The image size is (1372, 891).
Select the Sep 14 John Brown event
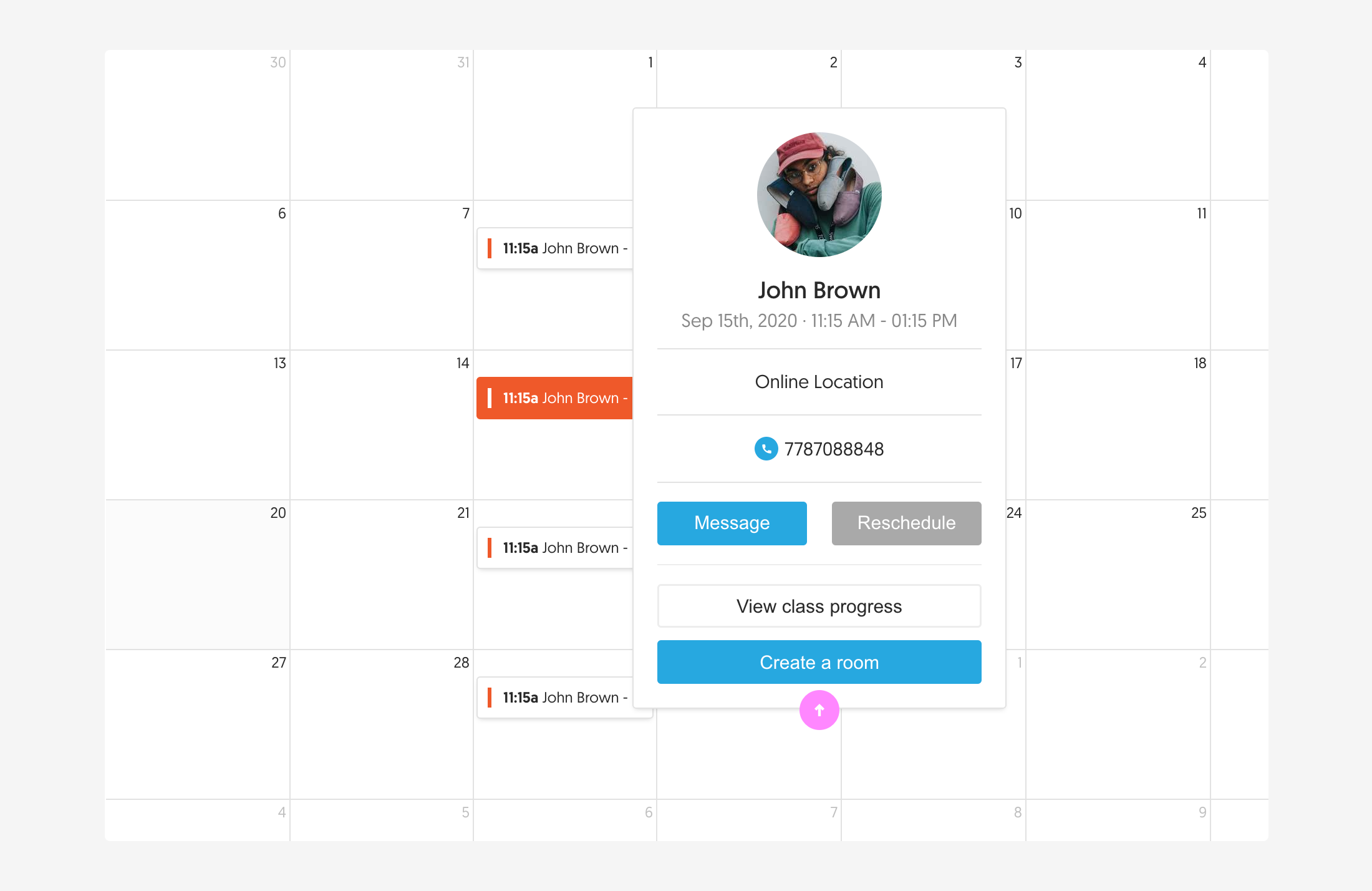554,398
